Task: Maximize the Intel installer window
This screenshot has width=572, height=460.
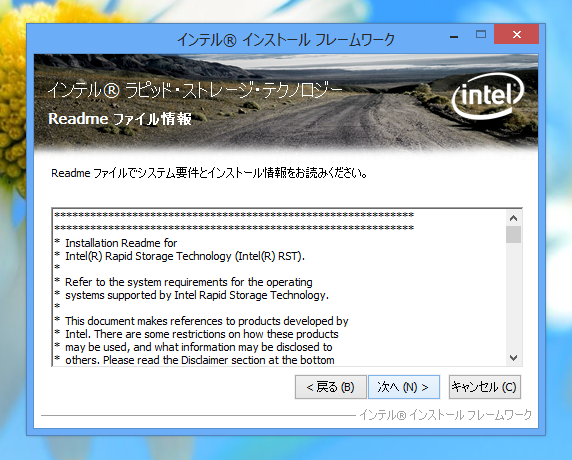Action: click(481, 35)
